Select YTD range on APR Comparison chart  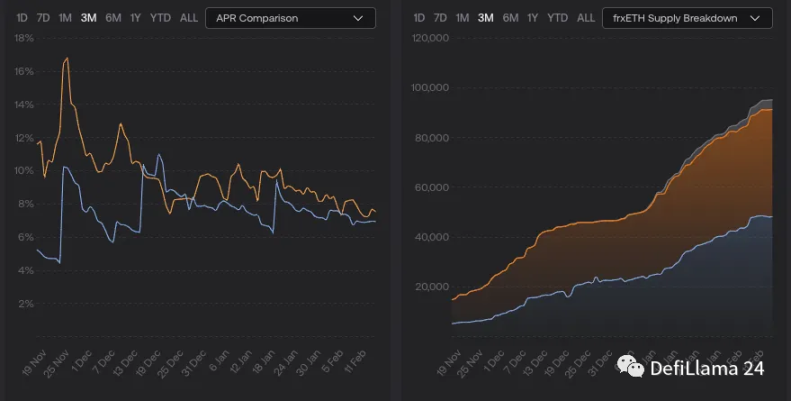158,18
